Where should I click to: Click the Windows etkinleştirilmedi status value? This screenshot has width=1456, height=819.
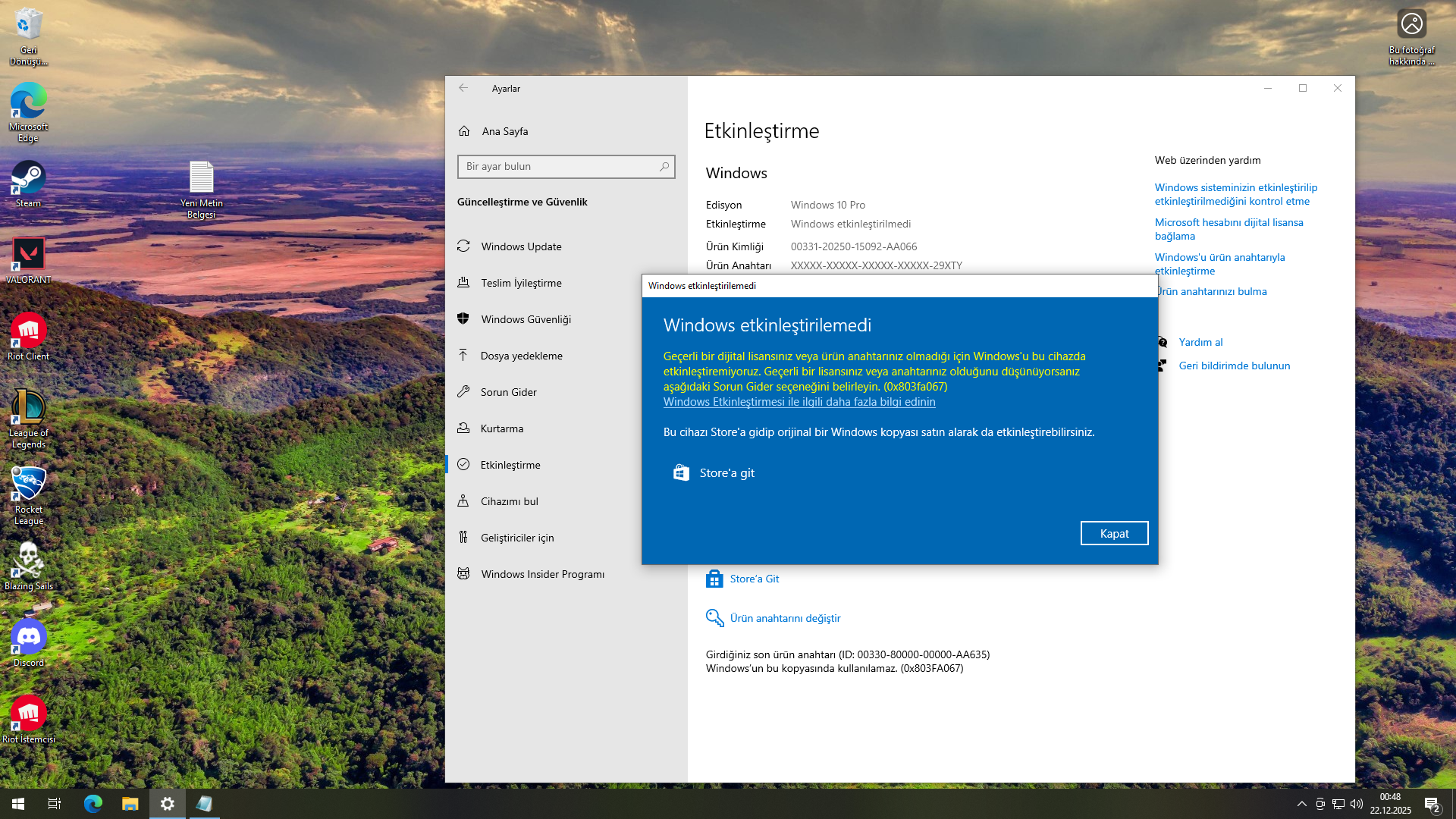851,224
